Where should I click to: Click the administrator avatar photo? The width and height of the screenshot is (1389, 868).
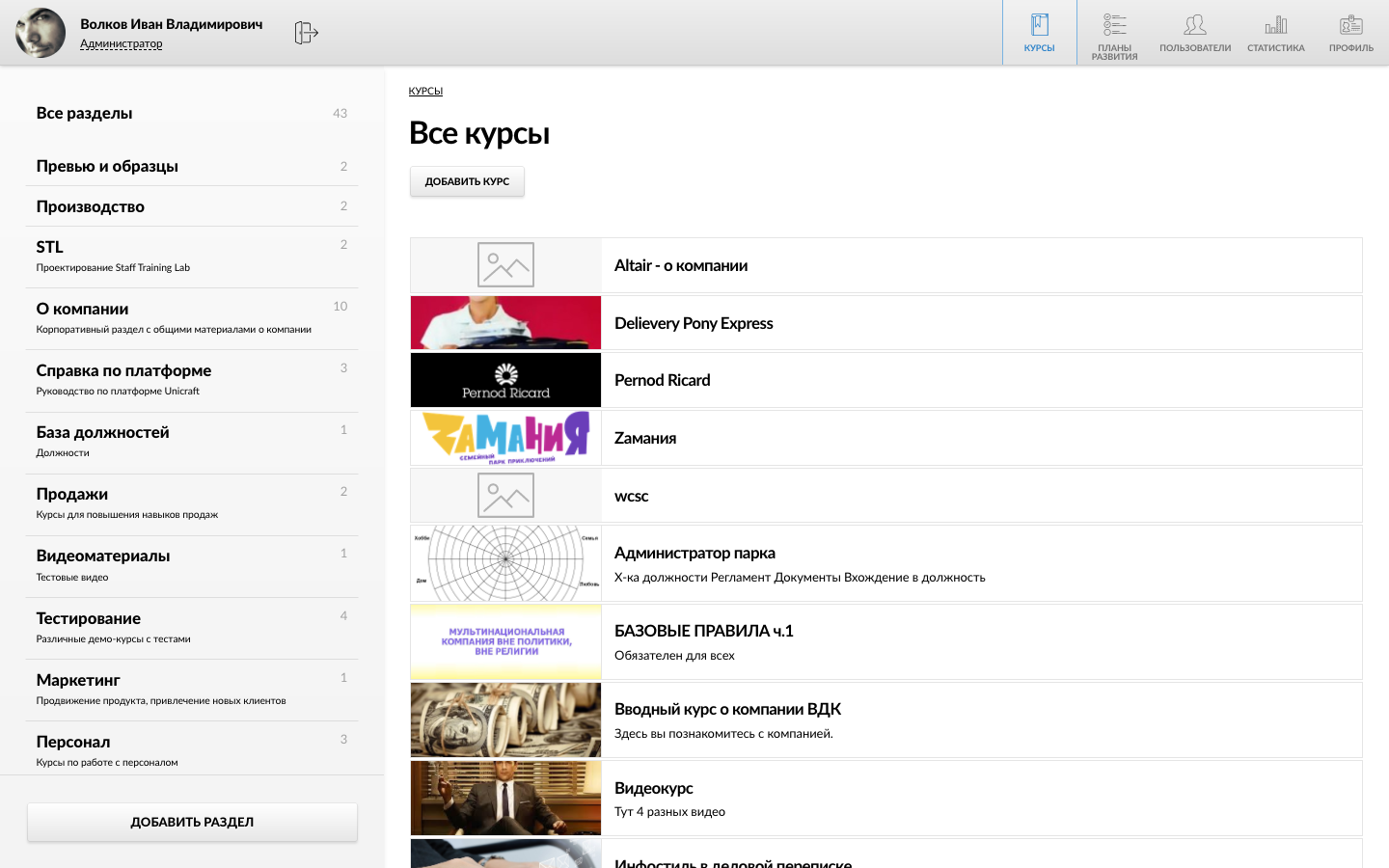click(40, 32)
